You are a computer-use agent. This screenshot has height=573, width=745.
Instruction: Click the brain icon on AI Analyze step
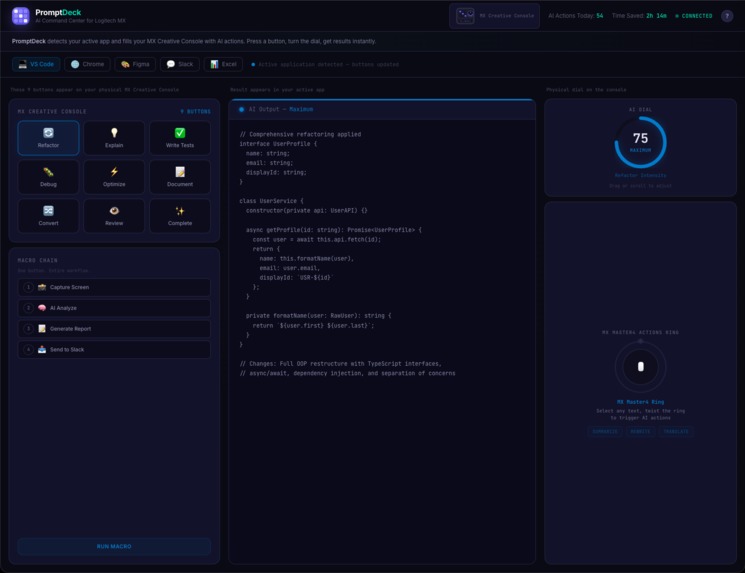coord(42,308)
